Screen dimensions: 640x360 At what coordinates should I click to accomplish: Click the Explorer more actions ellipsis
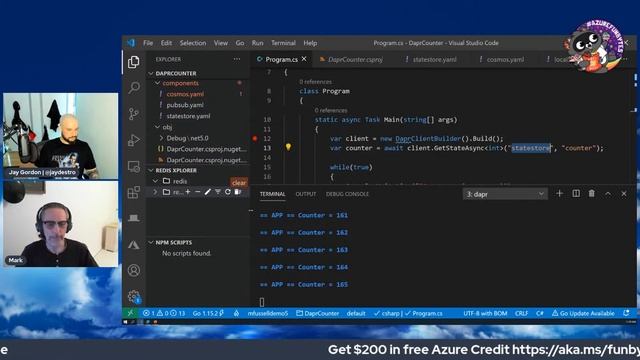(x=237, y=59)
